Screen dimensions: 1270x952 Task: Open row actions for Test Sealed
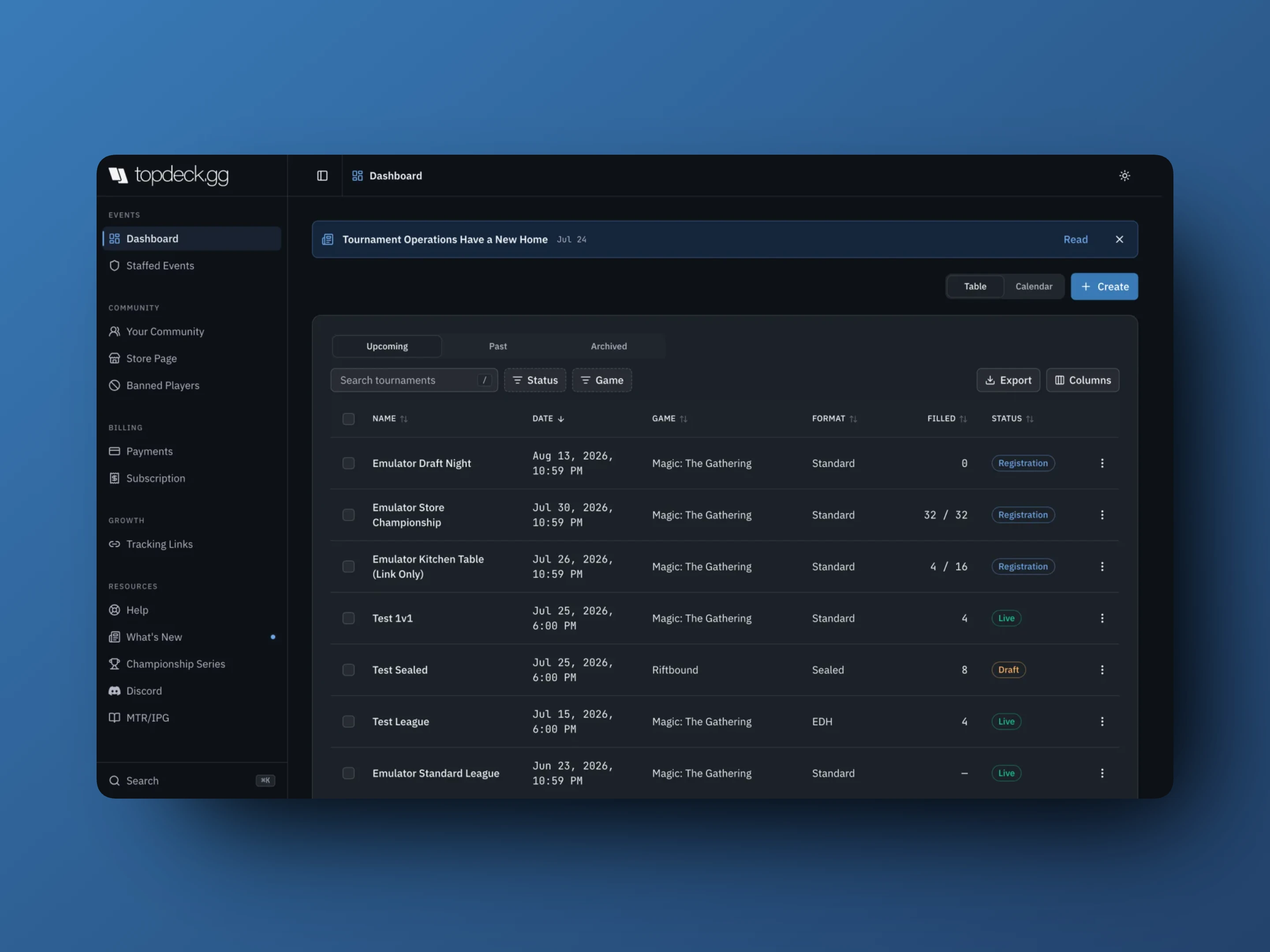click(x=1102, y=669)
